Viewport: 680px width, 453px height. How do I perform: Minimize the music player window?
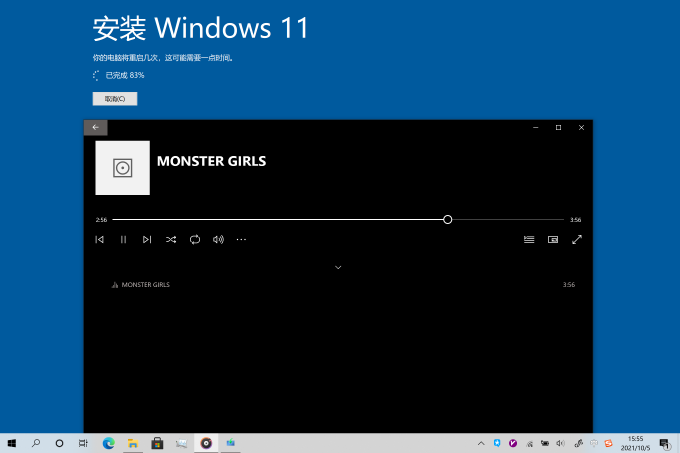point(536,127)
